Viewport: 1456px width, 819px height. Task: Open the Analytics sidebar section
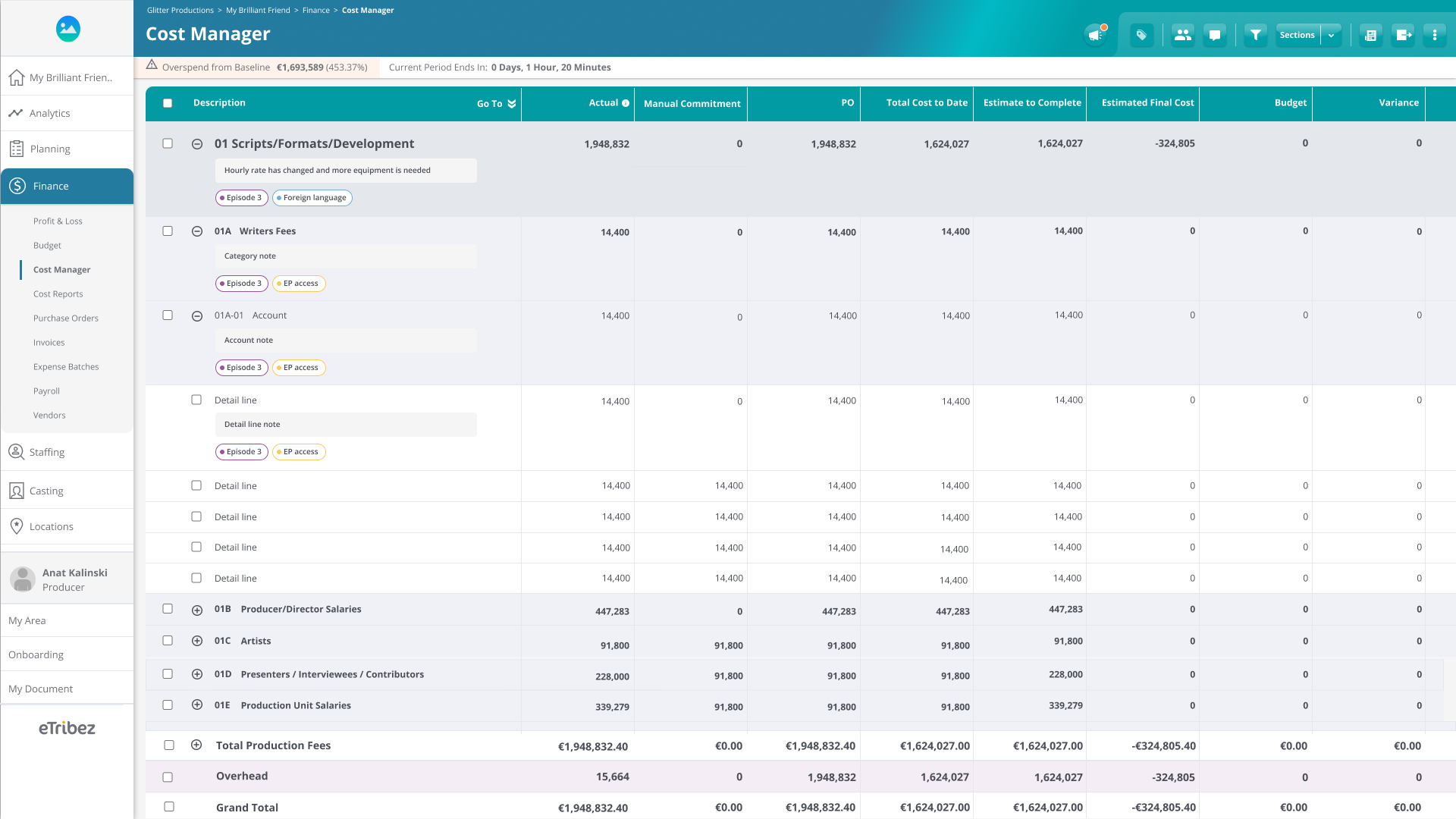[x=67, y=113]
